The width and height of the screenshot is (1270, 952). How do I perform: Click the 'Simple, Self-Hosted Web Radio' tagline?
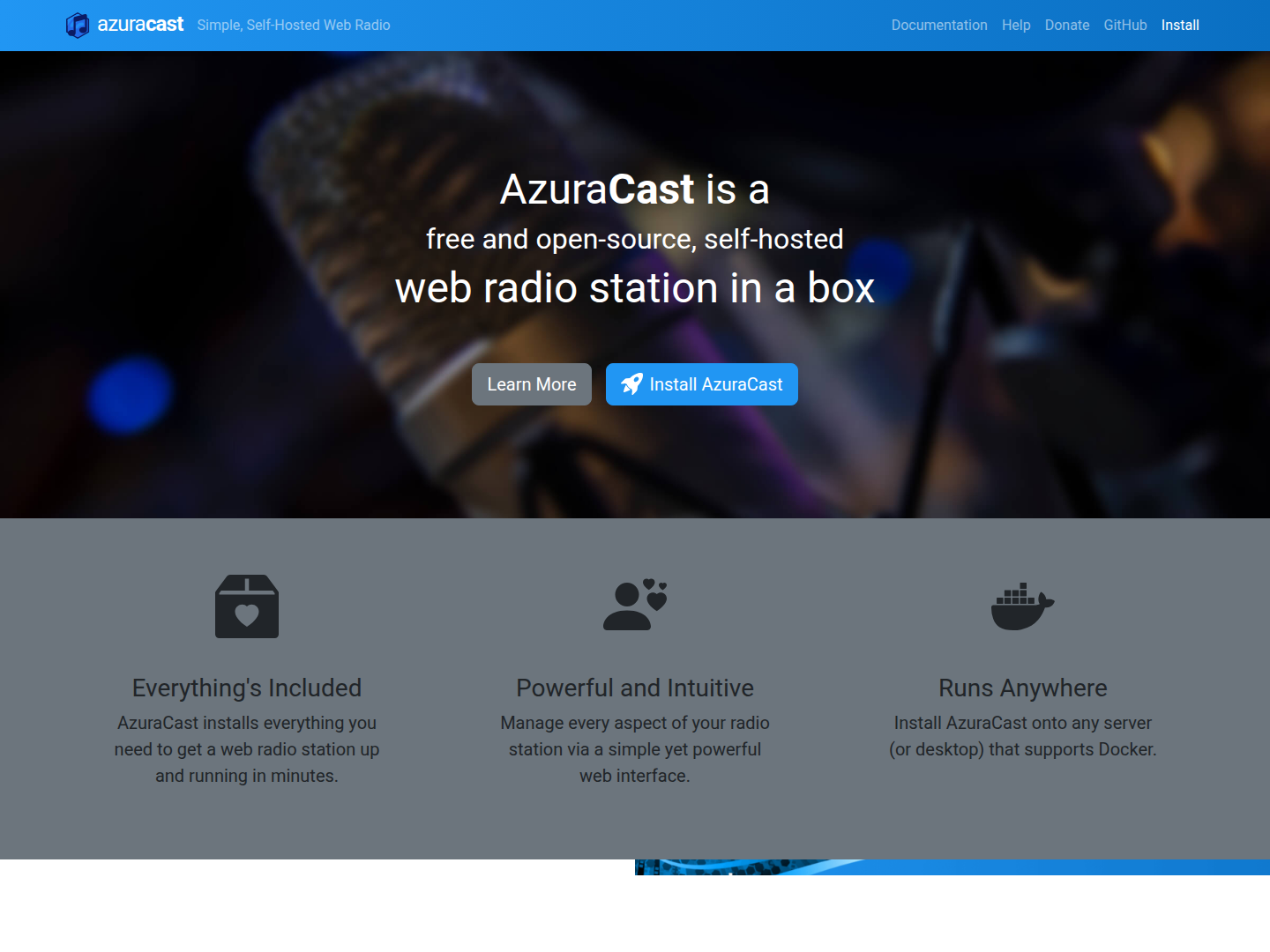pyautogui.click(x=294, y=25)
